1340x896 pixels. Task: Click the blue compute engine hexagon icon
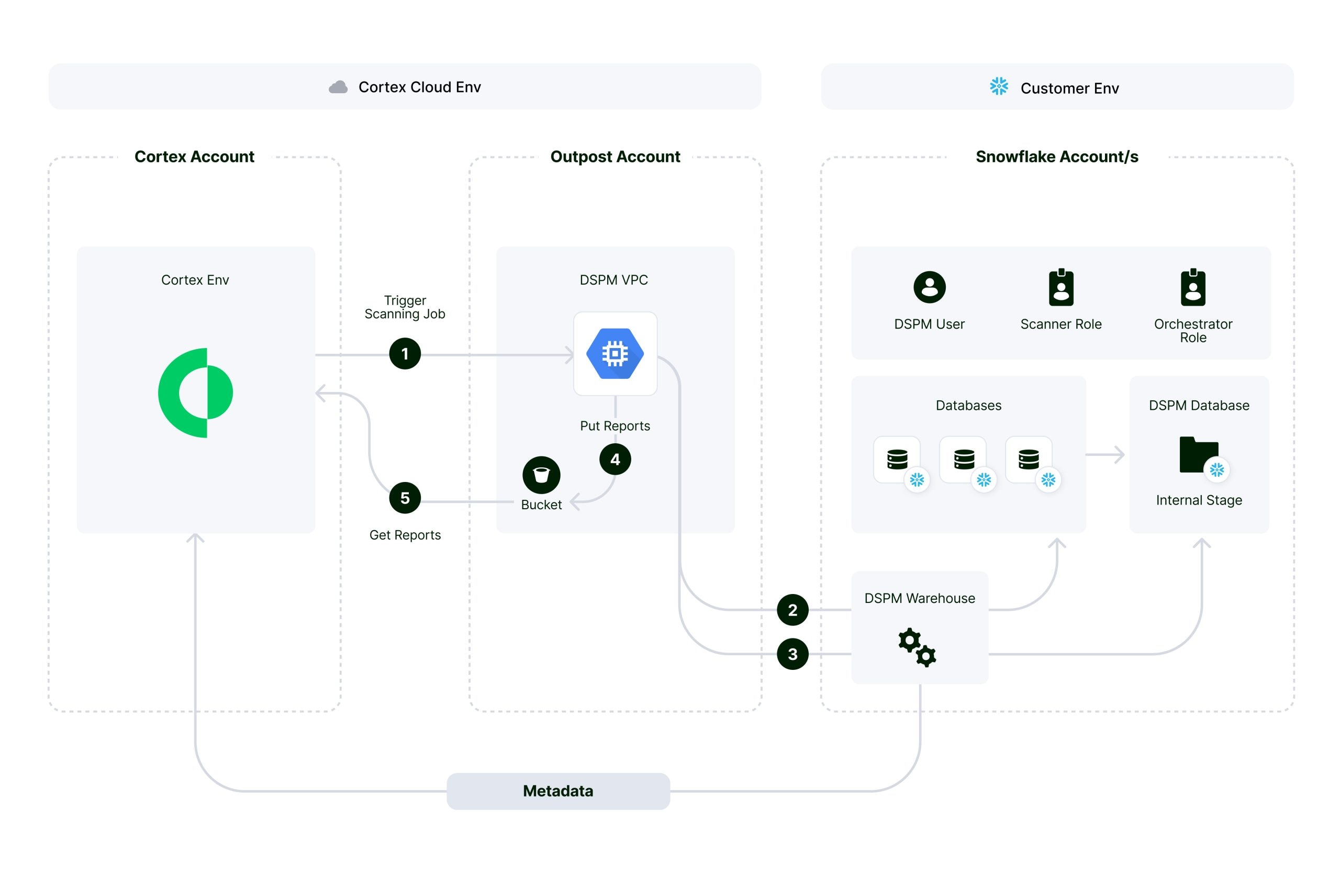coord(615,354)
